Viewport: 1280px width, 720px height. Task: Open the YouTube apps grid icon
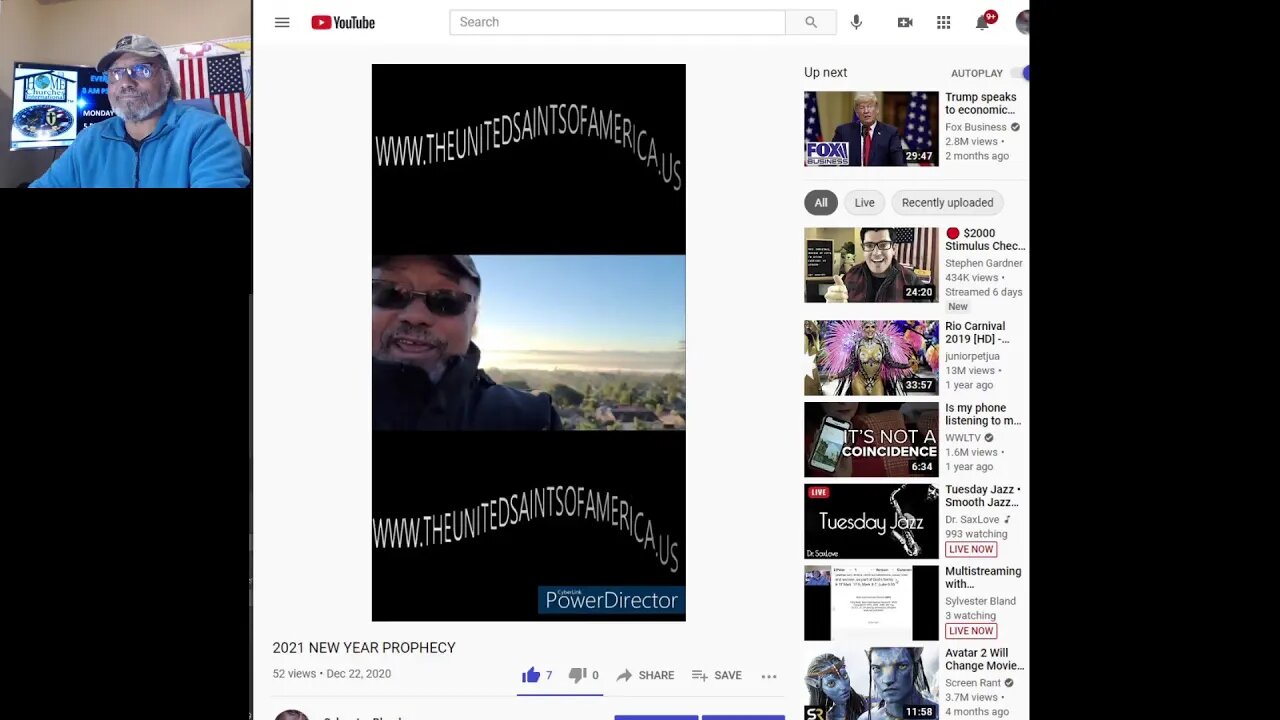coord(943,22)
